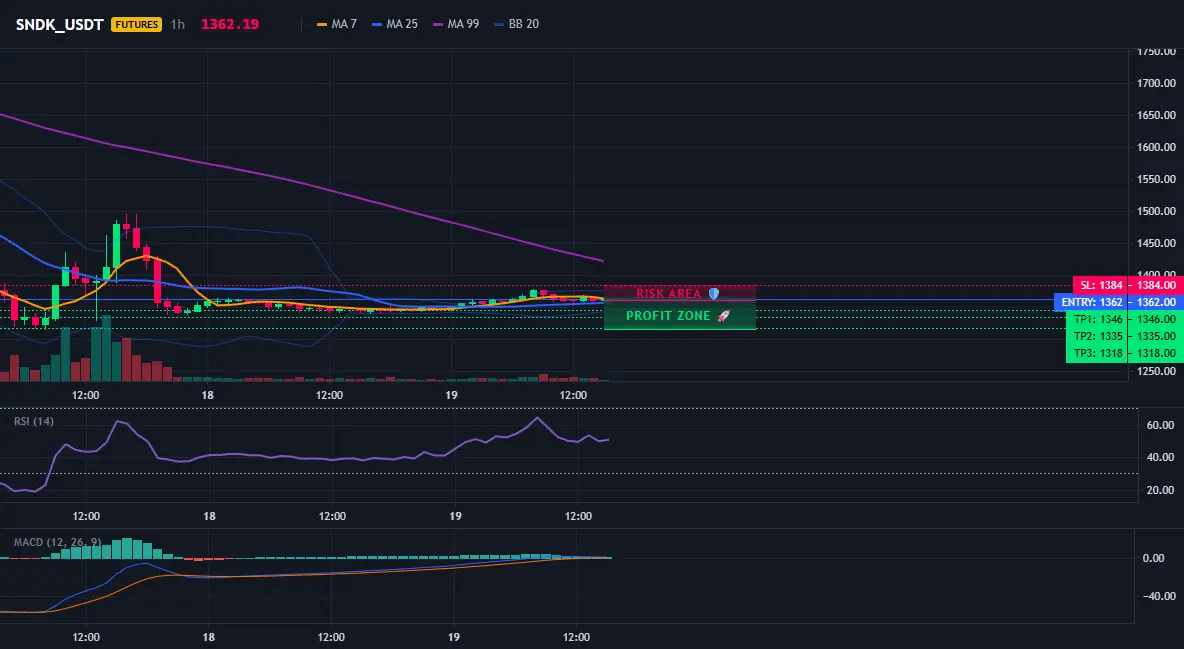Click the SNDK_USDT symbol name
Viewport: 1184px width, 649px height.
tap(60, 24)
